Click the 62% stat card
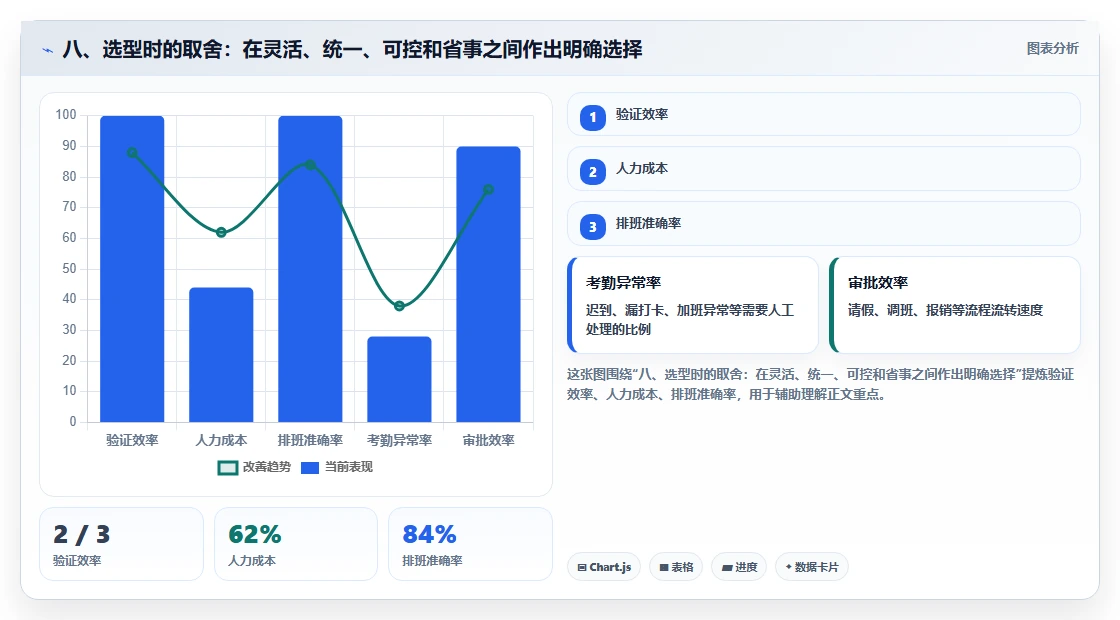 coord(296,544)
